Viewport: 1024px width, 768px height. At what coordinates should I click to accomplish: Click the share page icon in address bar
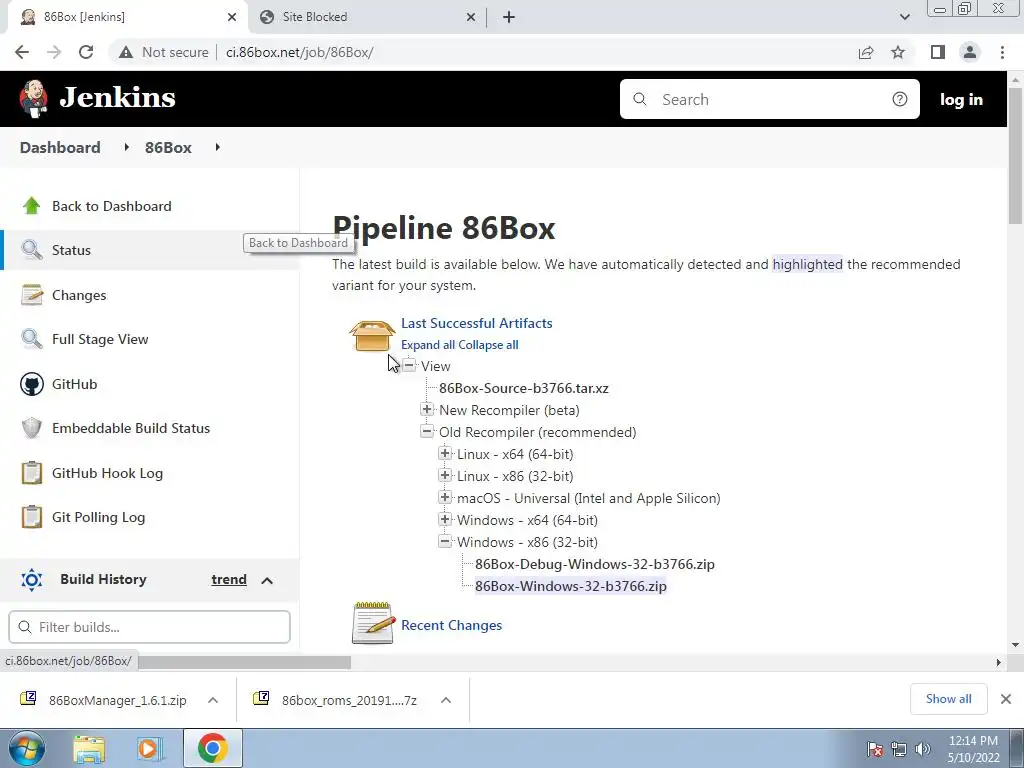coord(866,52)
